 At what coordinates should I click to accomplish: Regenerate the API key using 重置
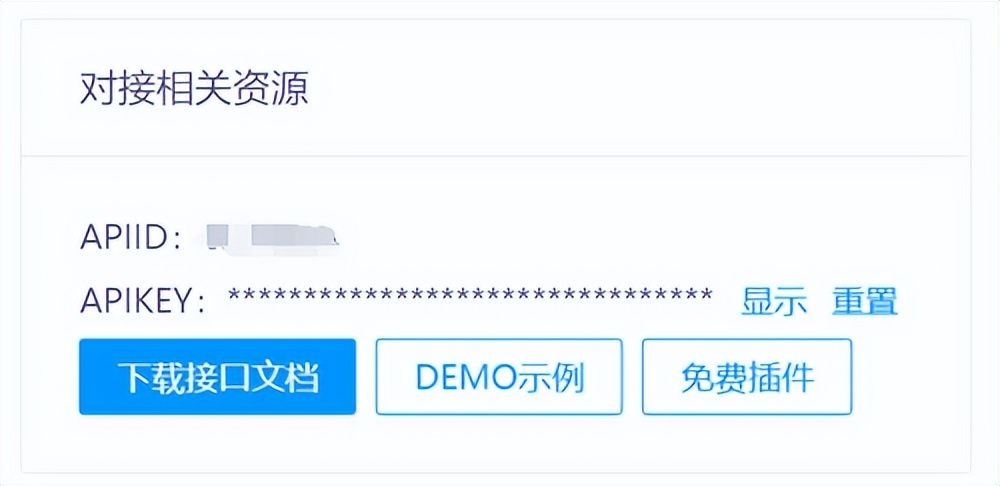tap(865, 300)
